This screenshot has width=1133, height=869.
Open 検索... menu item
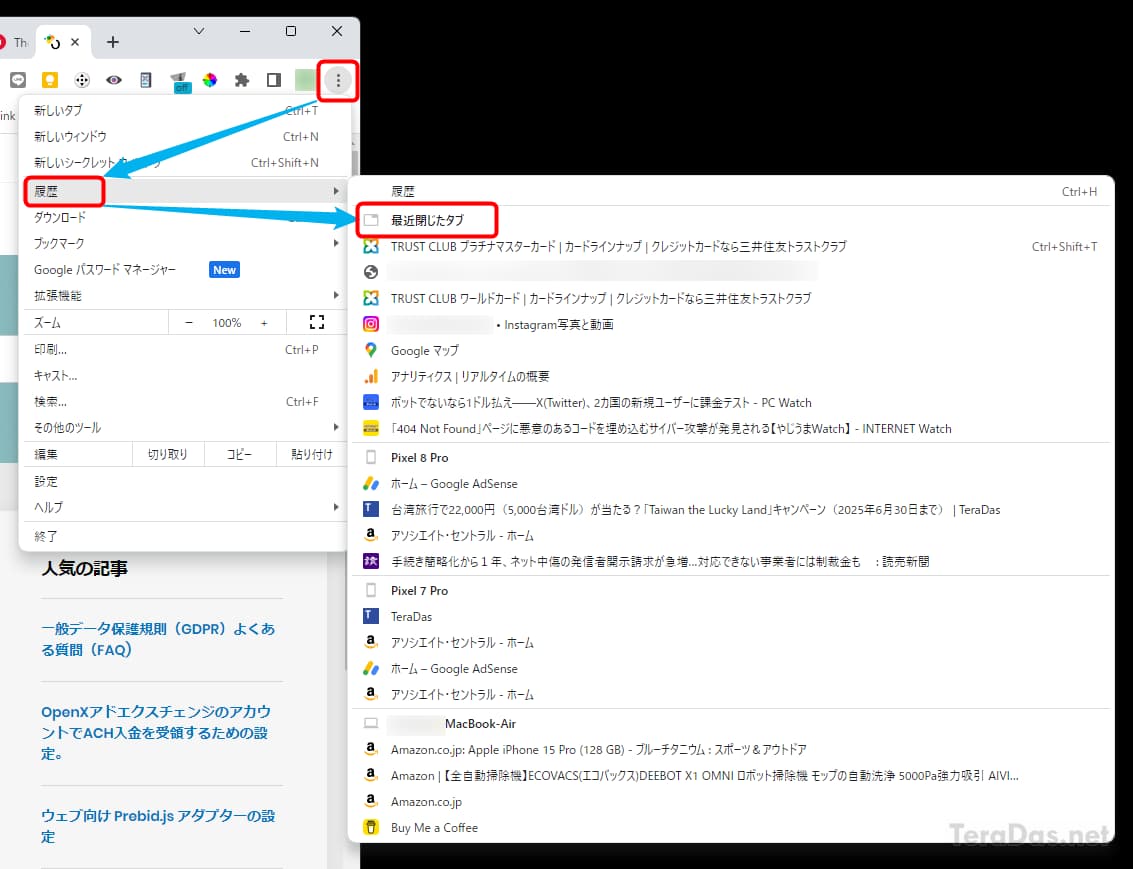(x=184, y=402)
